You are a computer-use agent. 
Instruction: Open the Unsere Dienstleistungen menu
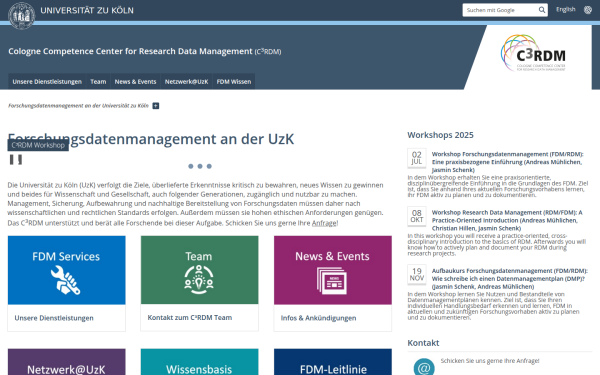47,82
